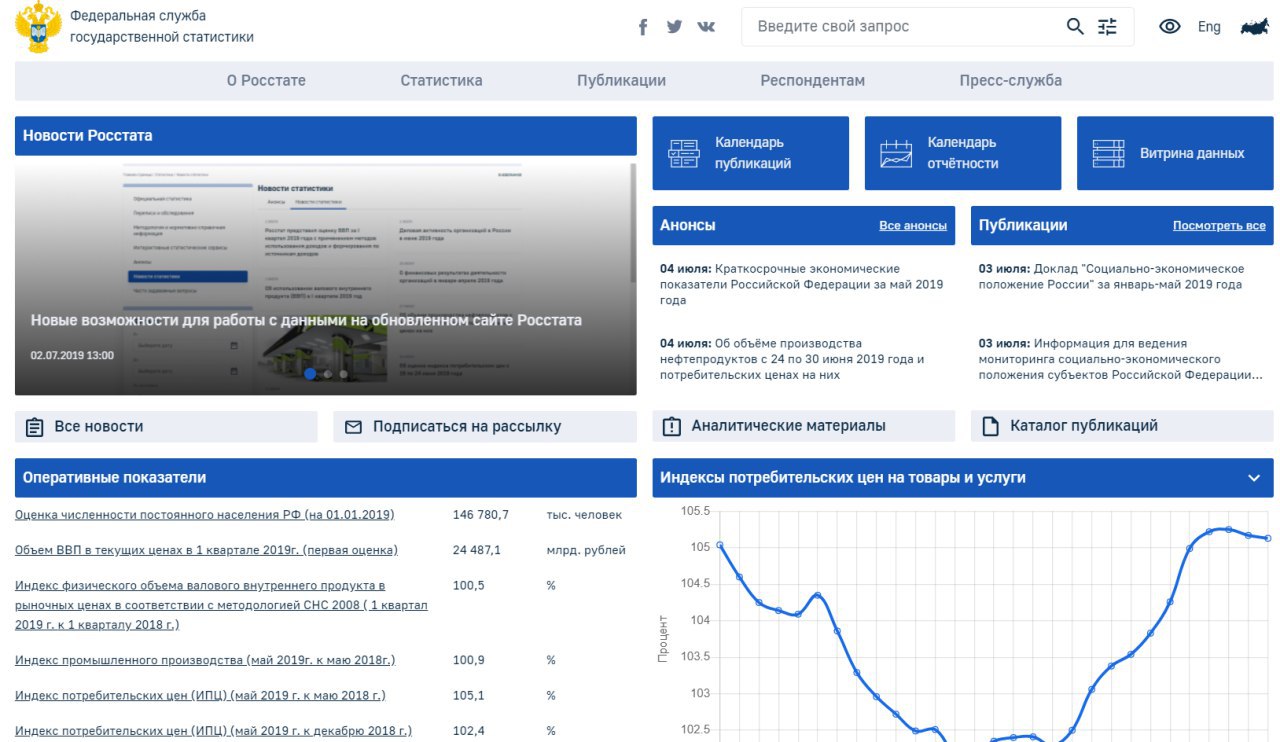Screen dimensions: 1280x742
Task: Click the envelope subscription icon
Action: [x=353, y=427]
